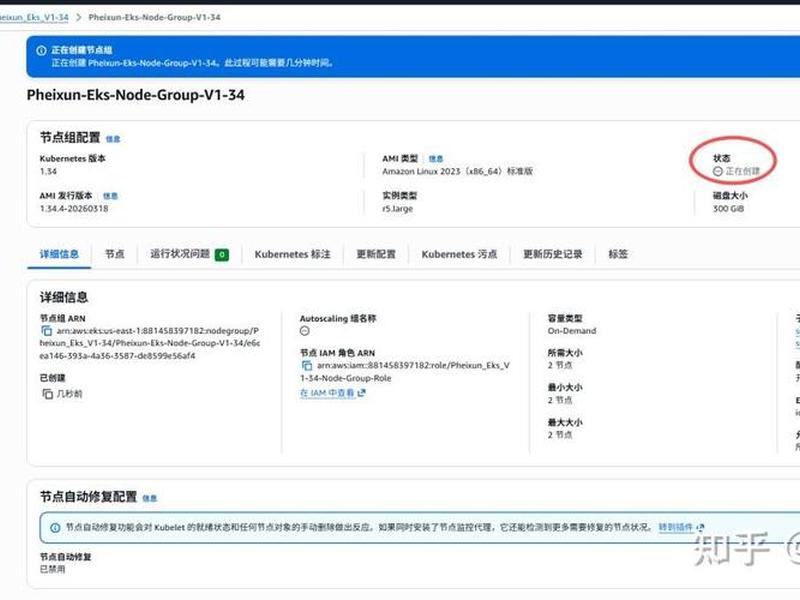This screenshot has height=600, width=800.
Task: Switch to the 节点 tab
Action: pyautogui.click(x=114, y=254)
